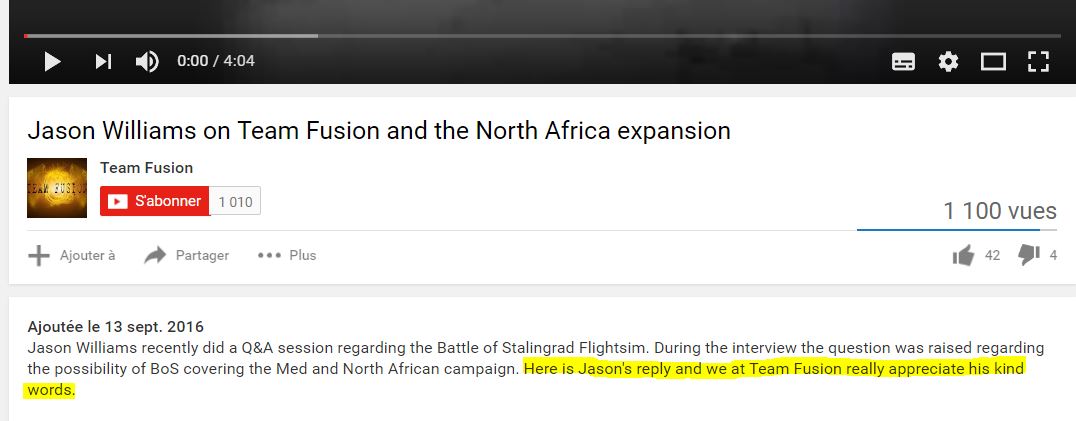Open the Team Fusion channel name link

point(146,168)
